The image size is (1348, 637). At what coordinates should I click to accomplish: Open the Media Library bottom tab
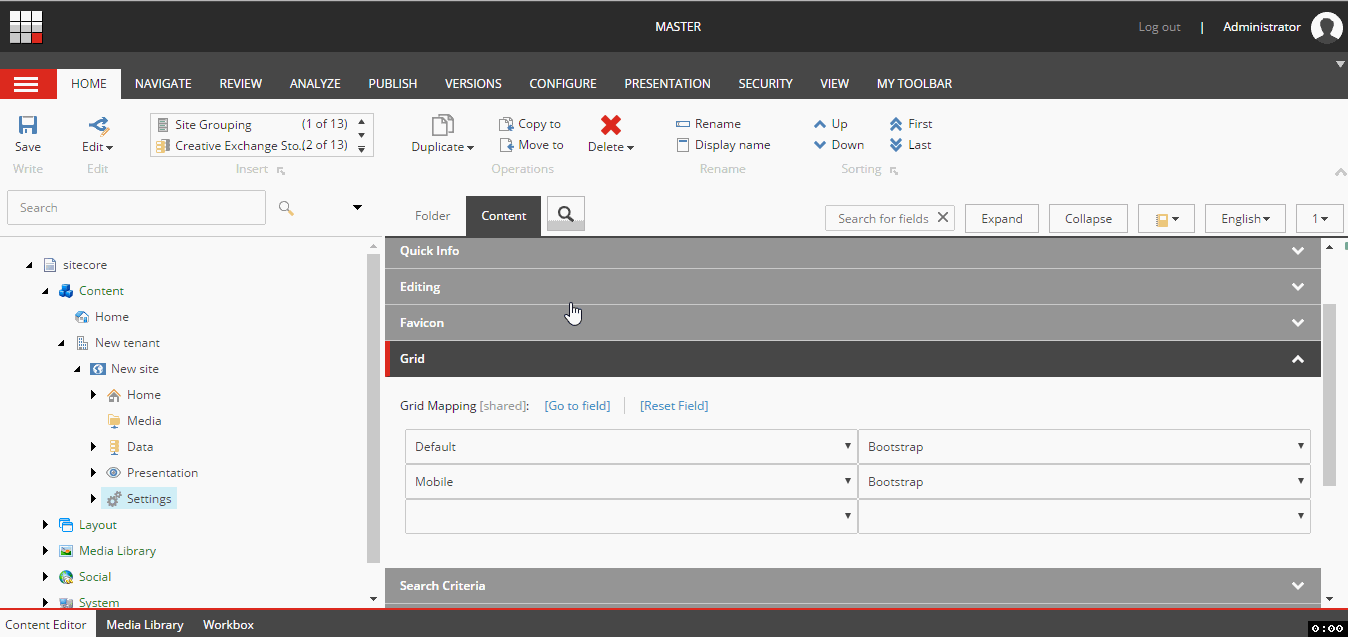click(145, 625)
